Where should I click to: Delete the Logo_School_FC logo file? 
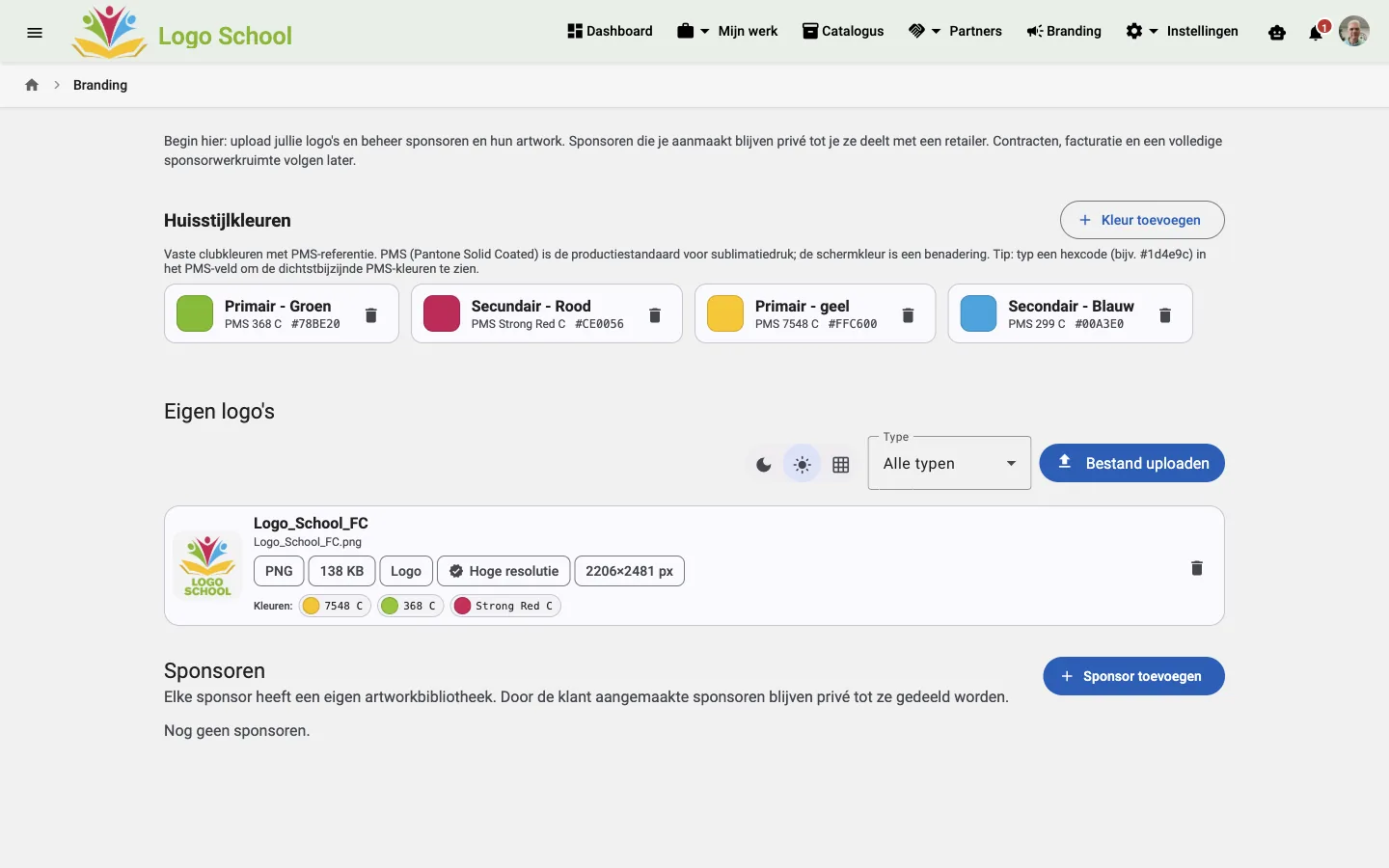pyautogui.click(x=1197, y=568)
